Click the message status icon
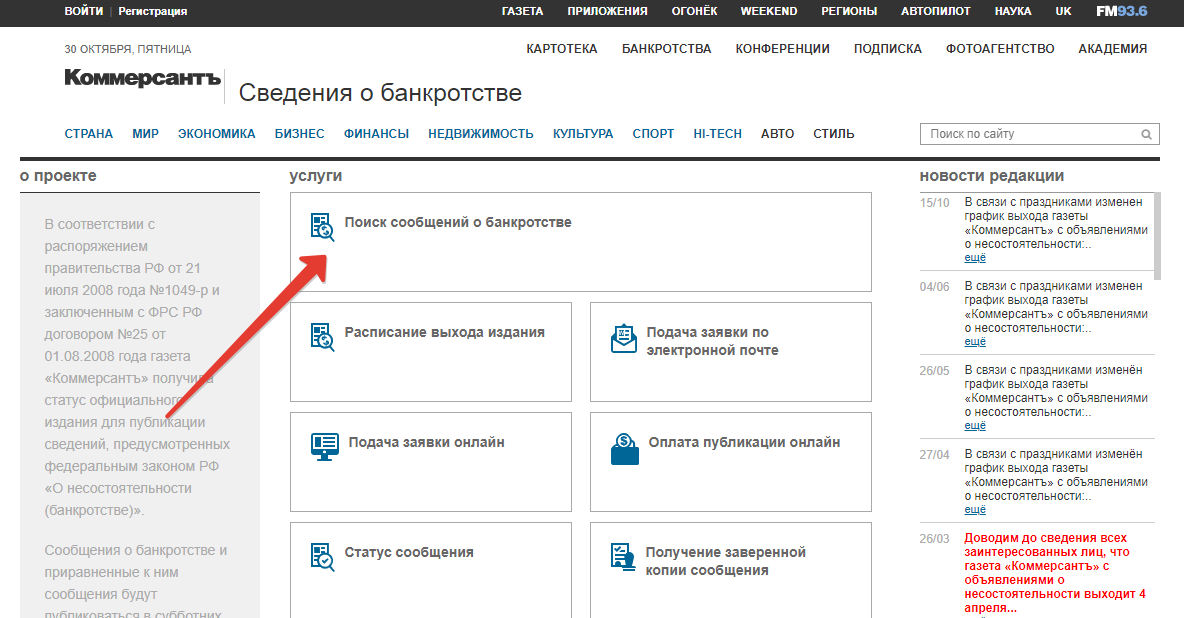This screenshot has width=1184, height=618. pos(322,557)
